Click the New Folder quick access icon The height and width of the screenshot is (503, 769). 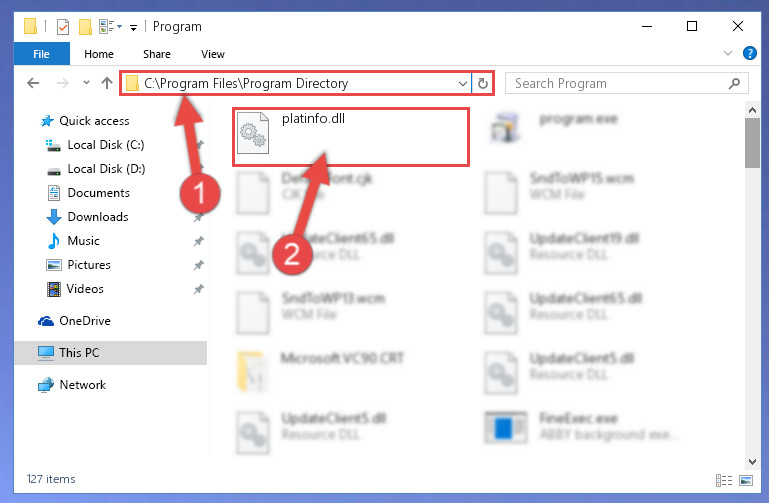85,26
